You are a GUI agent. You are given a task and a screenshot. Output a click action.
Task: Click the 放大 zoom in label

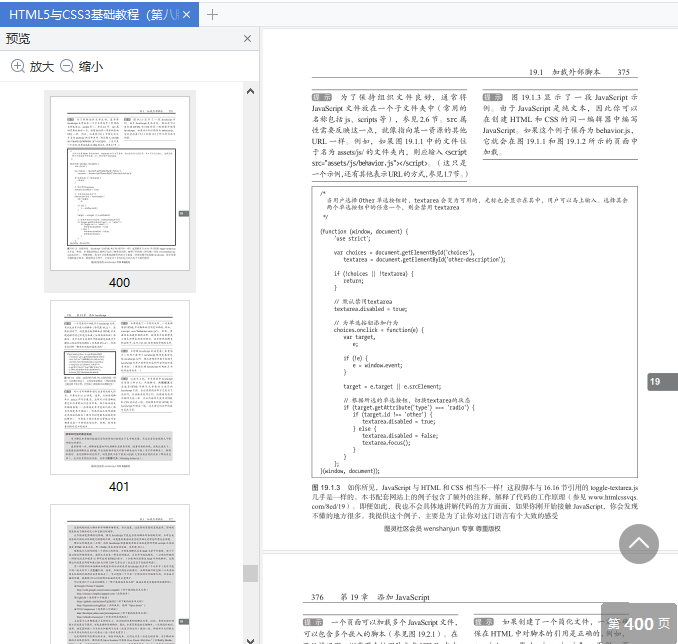click(x=42, y=66)
